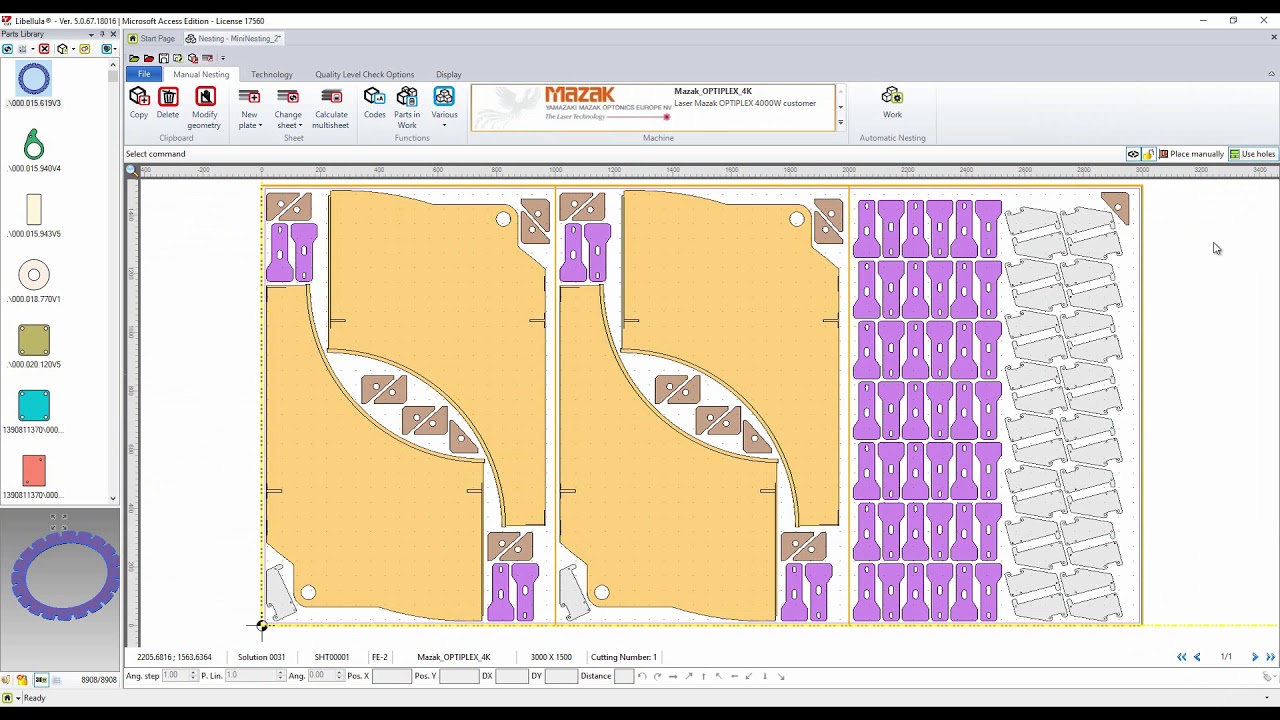Click the yellow open folder icon
This screenshot has height=720, width=1280.
click(134, 58)
